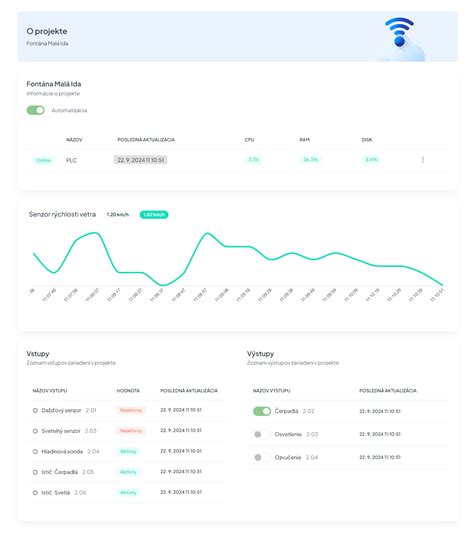Enable the Ozvučenie output switch
474x539 pixels.
click(x=262, y=458)
